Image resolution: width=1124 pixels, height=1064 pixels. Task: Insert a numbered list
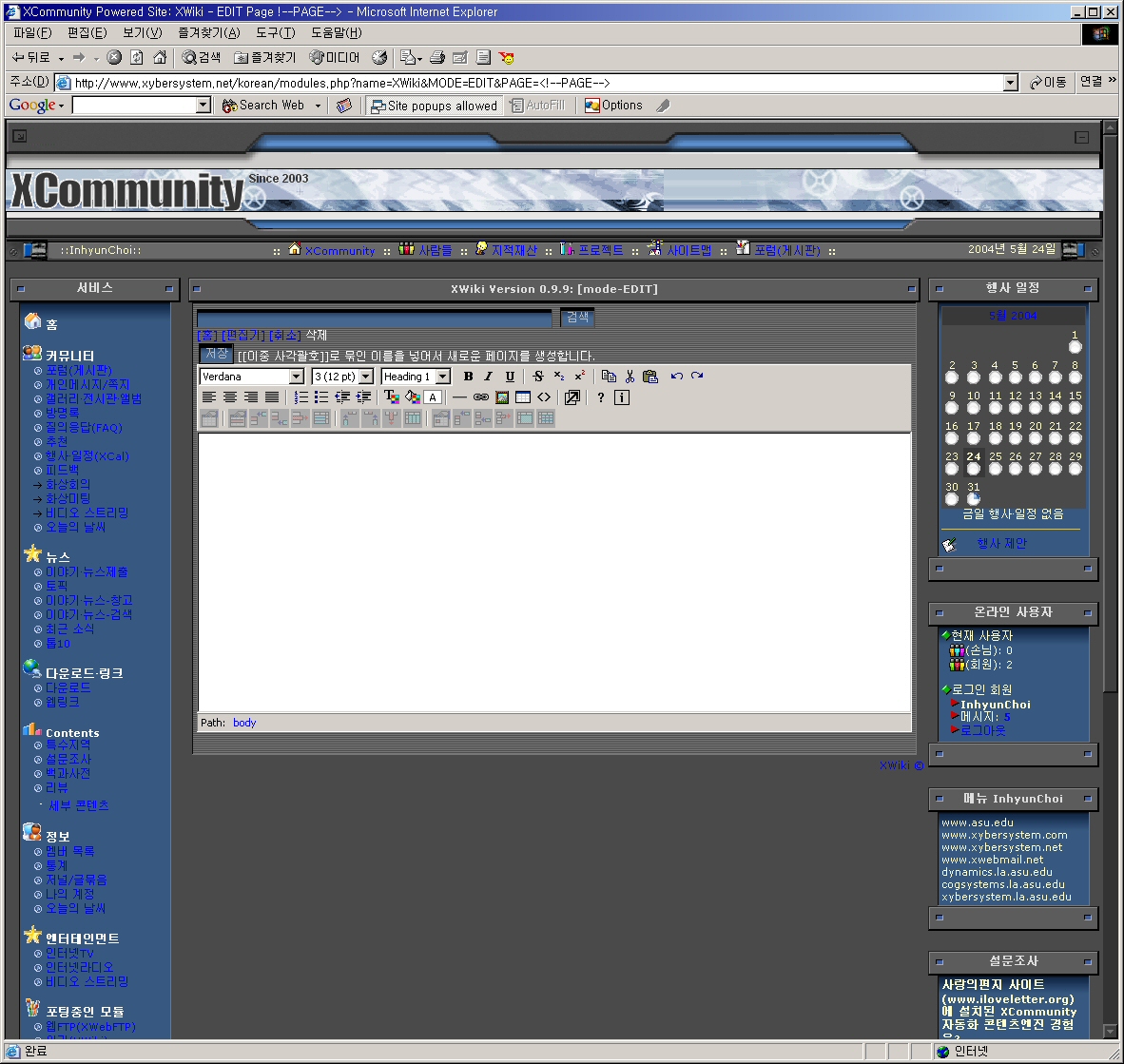coord(300,397)
